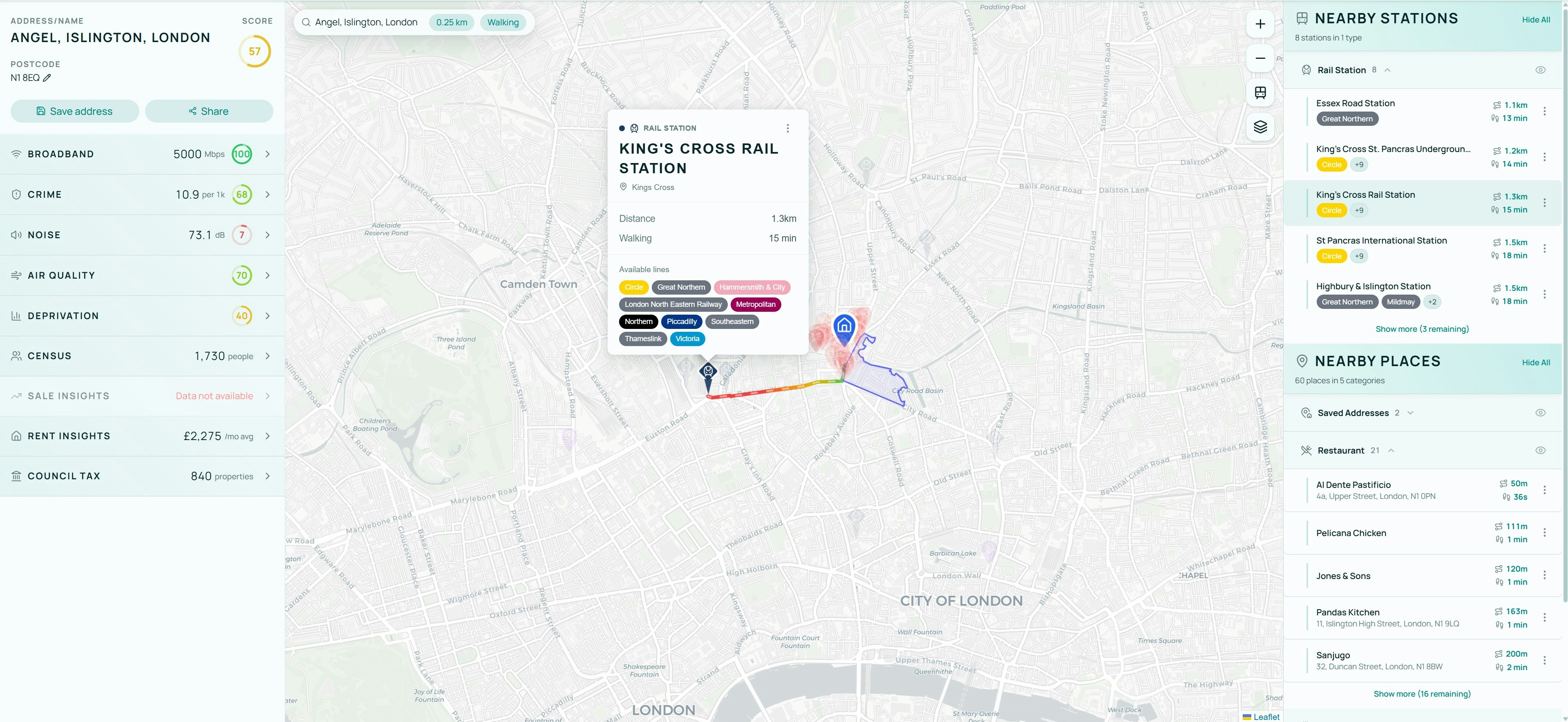Click the +9 lines badge for St Pancras International
This screenshot has height=722, width=1568.
point(1359,256)
